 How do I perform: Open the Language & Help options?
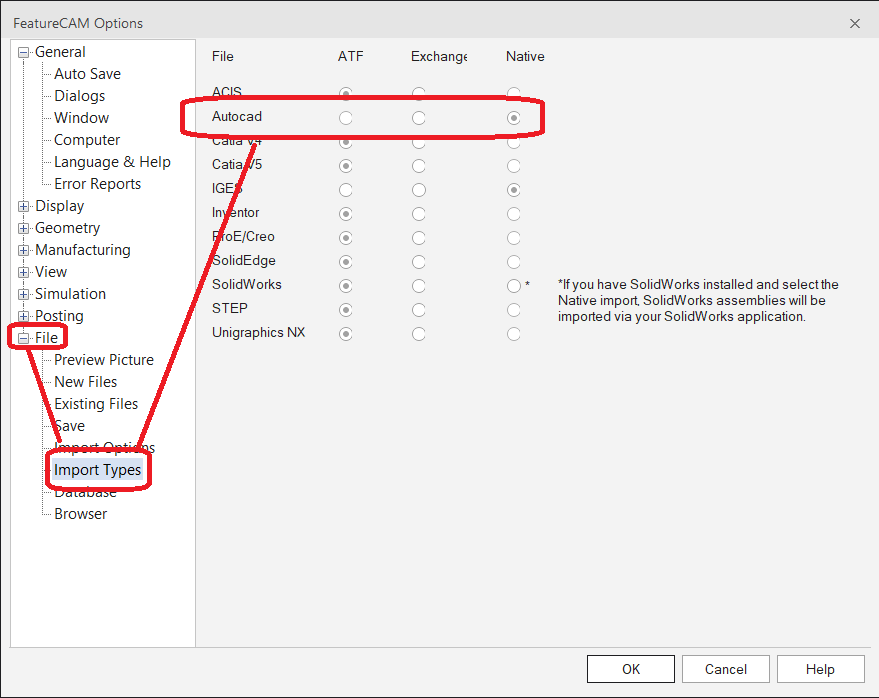110,161
